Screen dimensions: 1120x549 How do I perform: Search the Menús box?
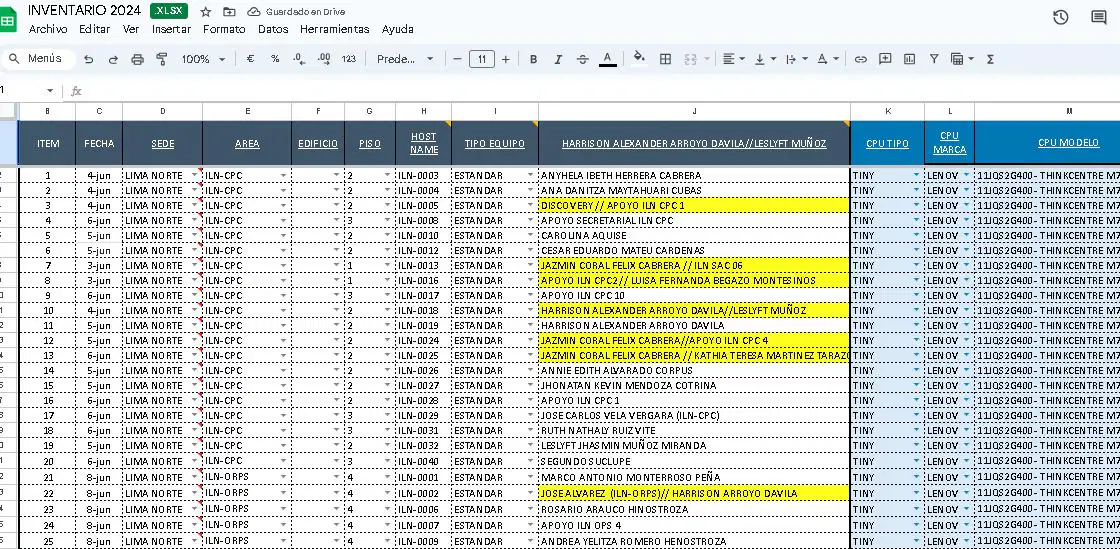tap(39, 59)
